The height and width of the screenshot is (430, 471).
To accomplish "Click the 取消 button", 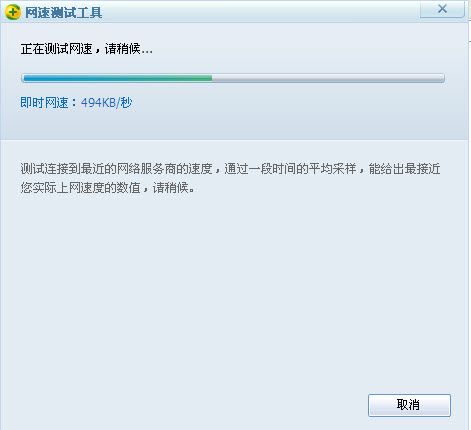I will coord(409,405).
